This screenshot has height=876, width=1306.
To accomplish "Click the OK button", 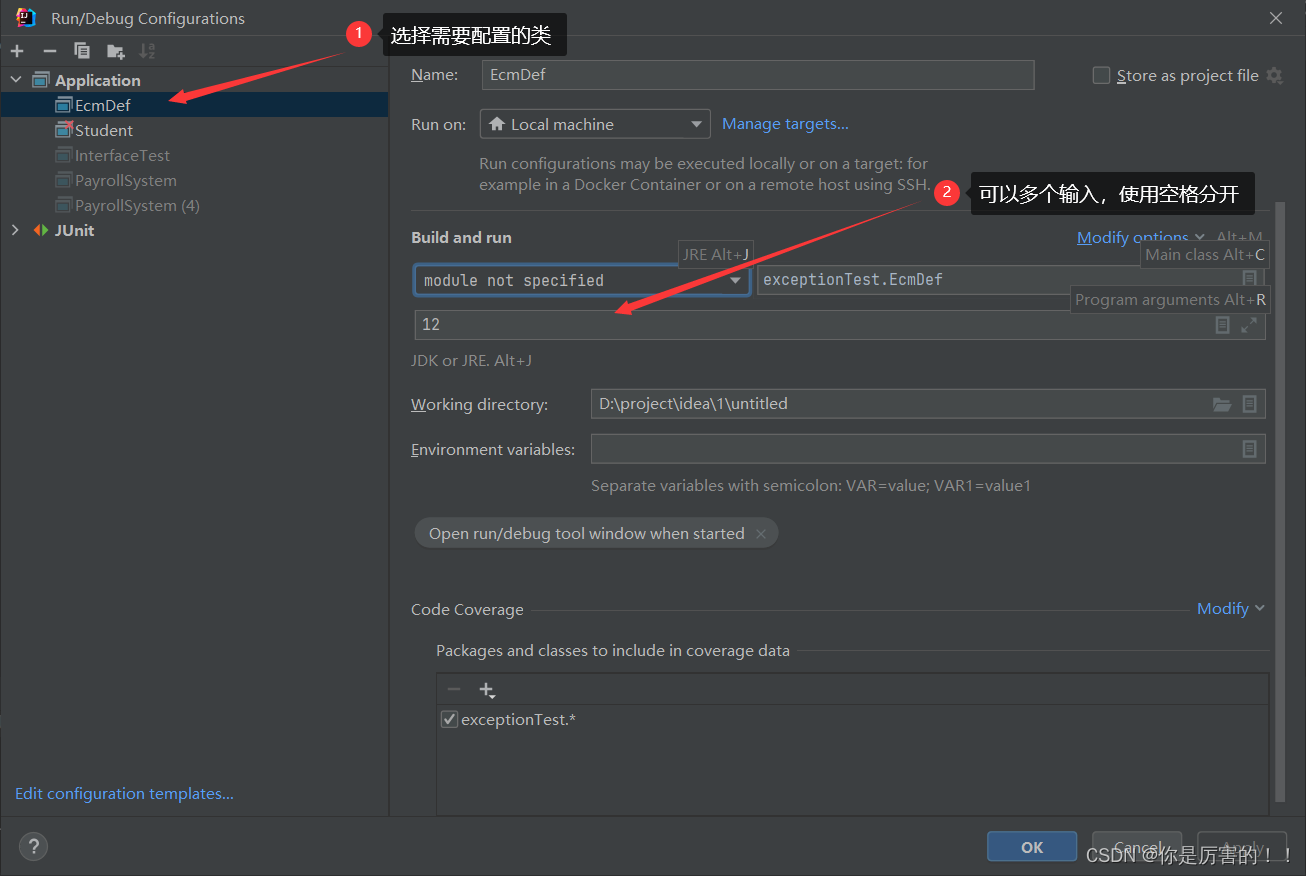I will [1031, 846].
